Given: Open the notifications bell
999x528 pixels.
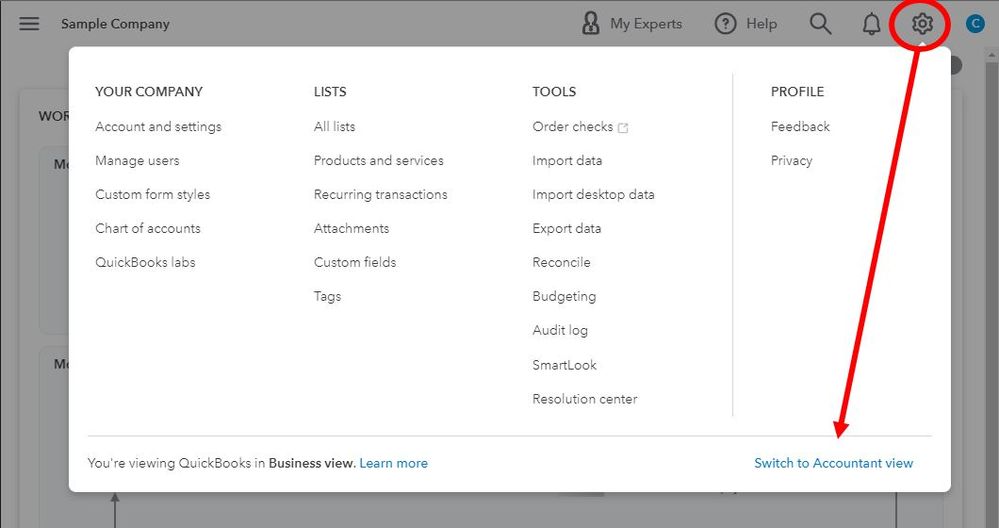Looking at the screenshot, I should coord(871,24).
